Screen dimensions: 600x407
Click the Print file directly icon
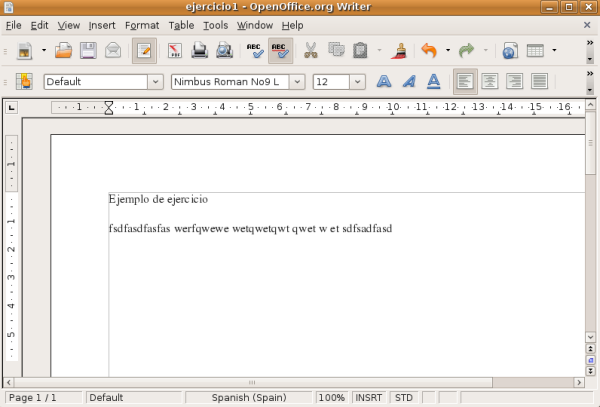pyautogui.click(x=199, y=50)
